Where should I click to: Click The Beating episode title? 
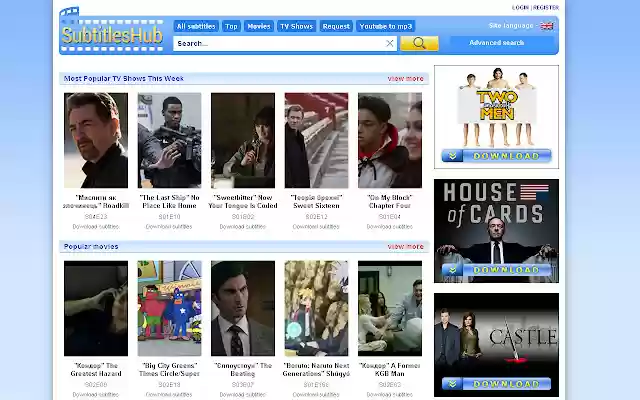[x=243, y=370]
